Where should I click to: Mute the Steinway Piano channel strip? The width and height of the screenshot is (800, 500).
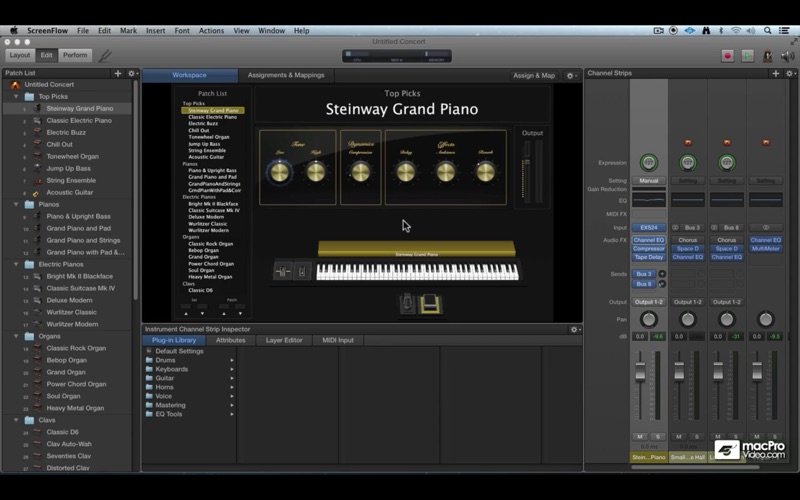click(x=639, y=437)
